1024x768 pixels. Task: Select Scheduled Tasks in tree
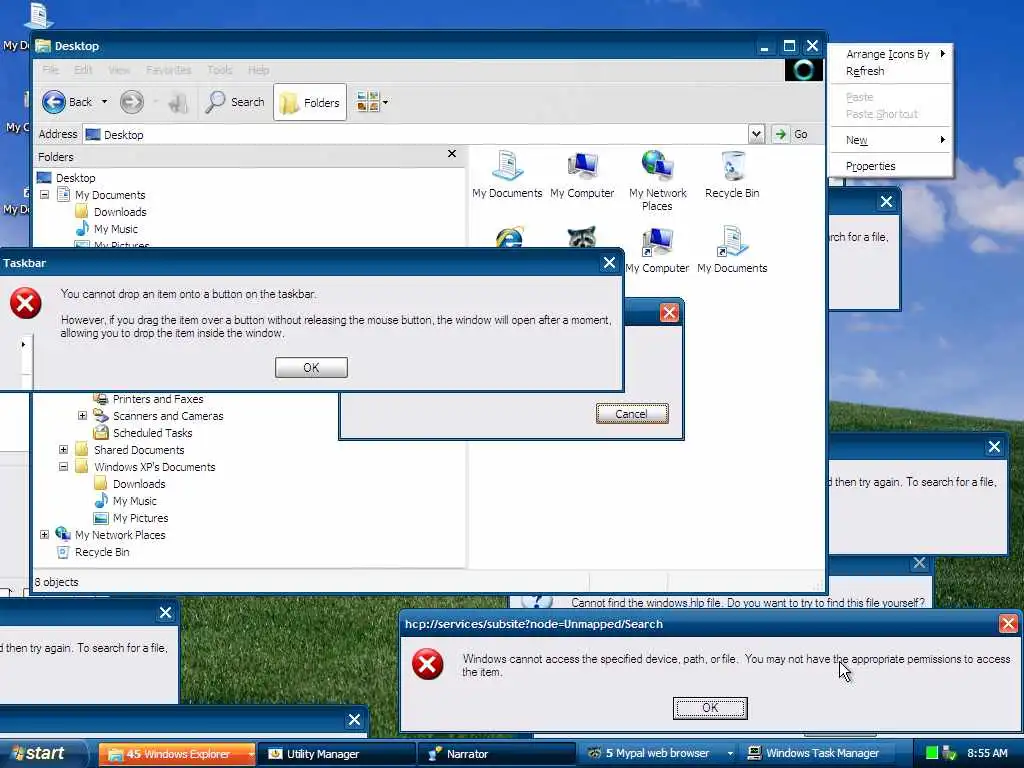click(x=152, y=432)
